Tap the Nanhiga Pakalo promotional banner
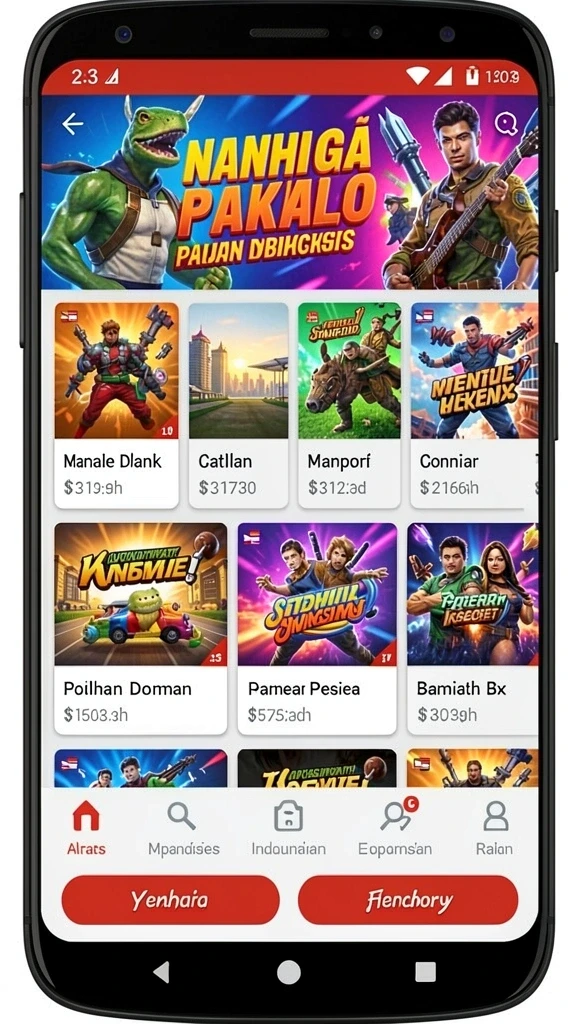The image size is (576, 1024). pos(289,192)
